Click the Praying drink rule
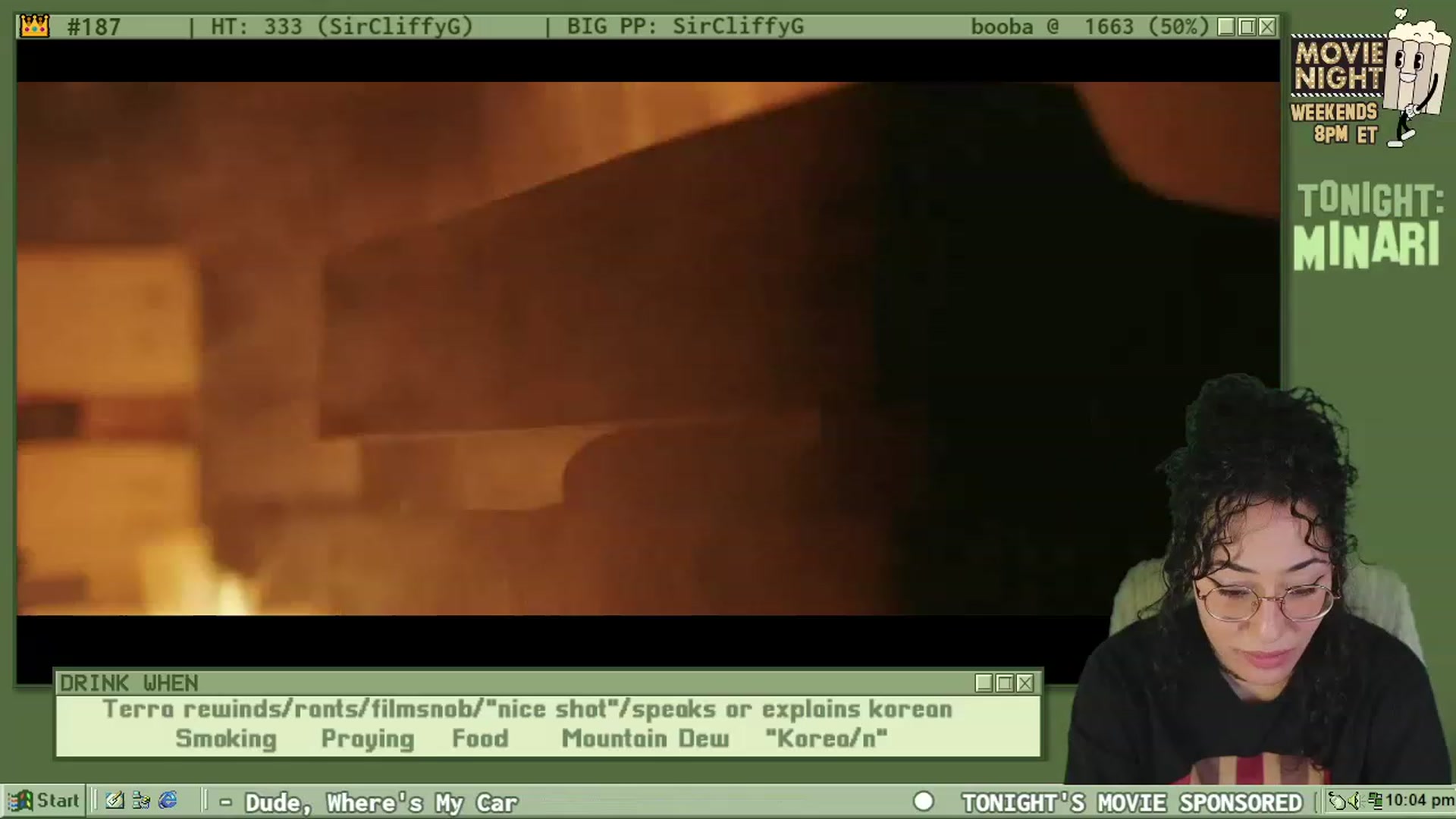Viewport: 1456px width, 819px height. coord(368,739)
